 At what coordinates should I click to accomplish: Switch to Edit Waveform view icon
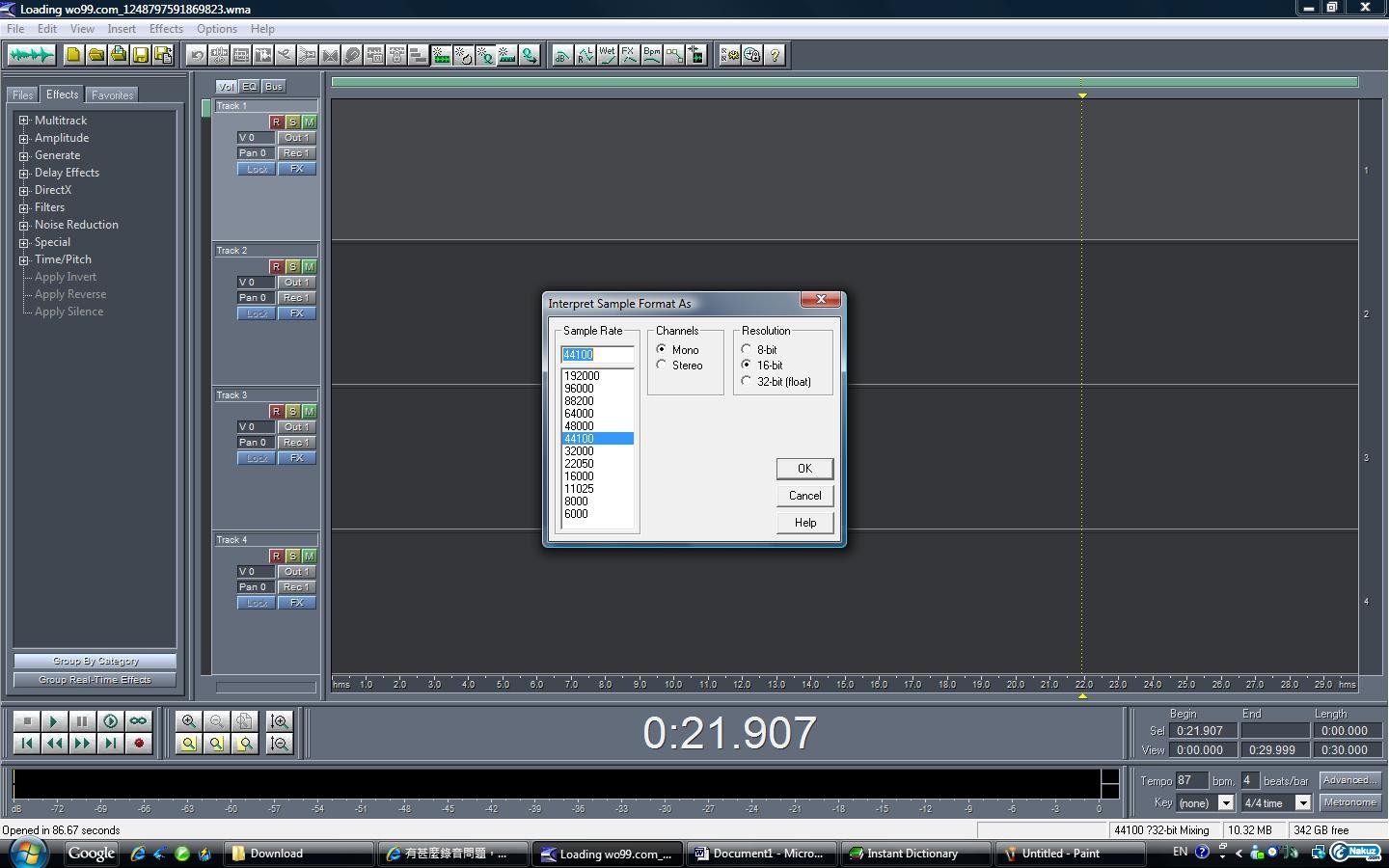(31, 55)
